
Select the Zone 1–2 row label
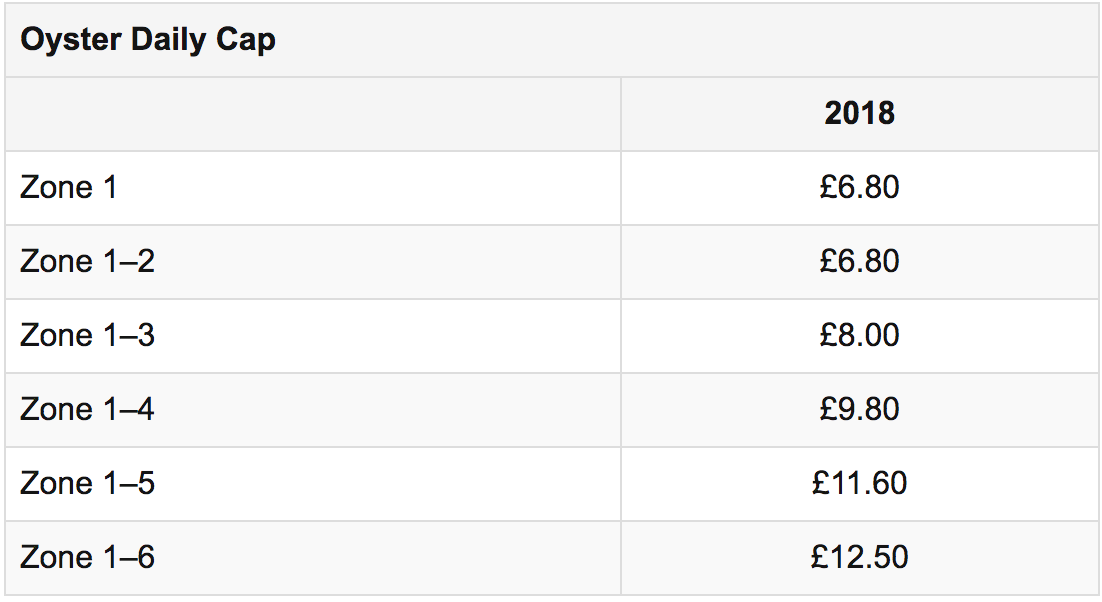point(87,261)
